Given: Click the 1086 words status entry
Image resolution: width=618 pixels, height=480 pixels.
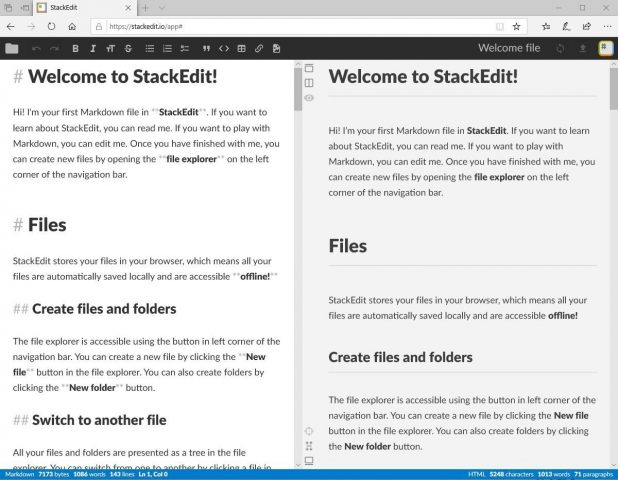Looking at the screenshot, I should 89,474.
